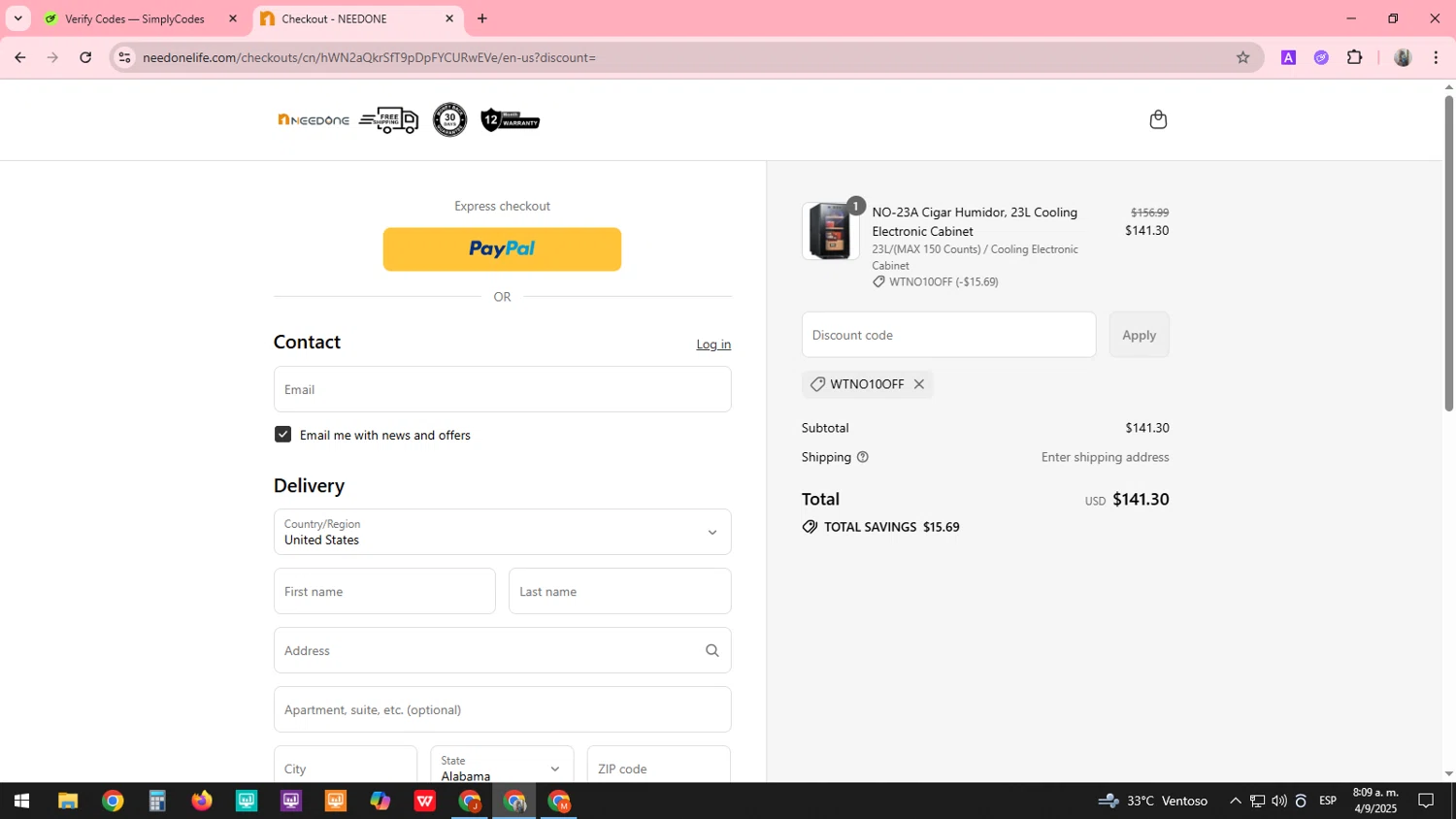Open the weather widget 33°C Ventoso
1456x819 pixels.
pyautogui.click(x=1153, y=801)
